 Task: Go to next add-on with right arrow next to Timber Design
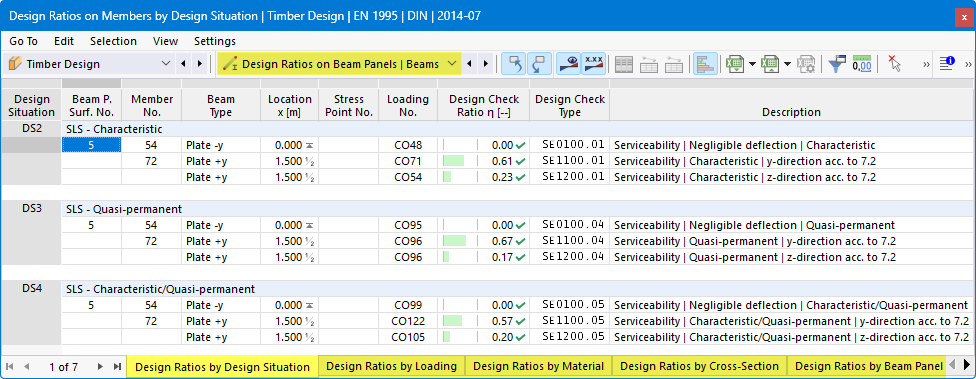pos(199,63)
